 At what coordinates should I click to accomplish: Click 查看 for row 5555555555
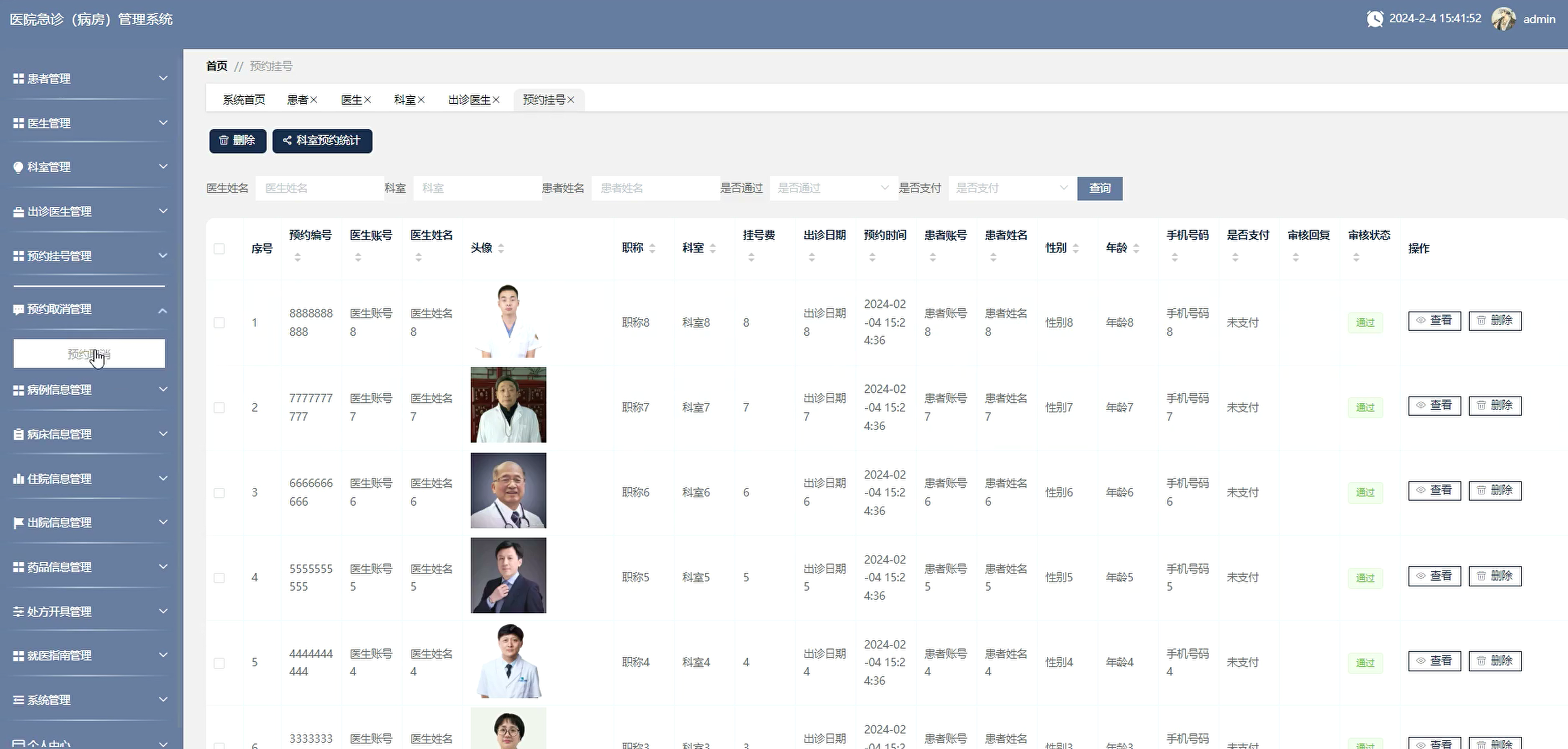point(1434,576)
